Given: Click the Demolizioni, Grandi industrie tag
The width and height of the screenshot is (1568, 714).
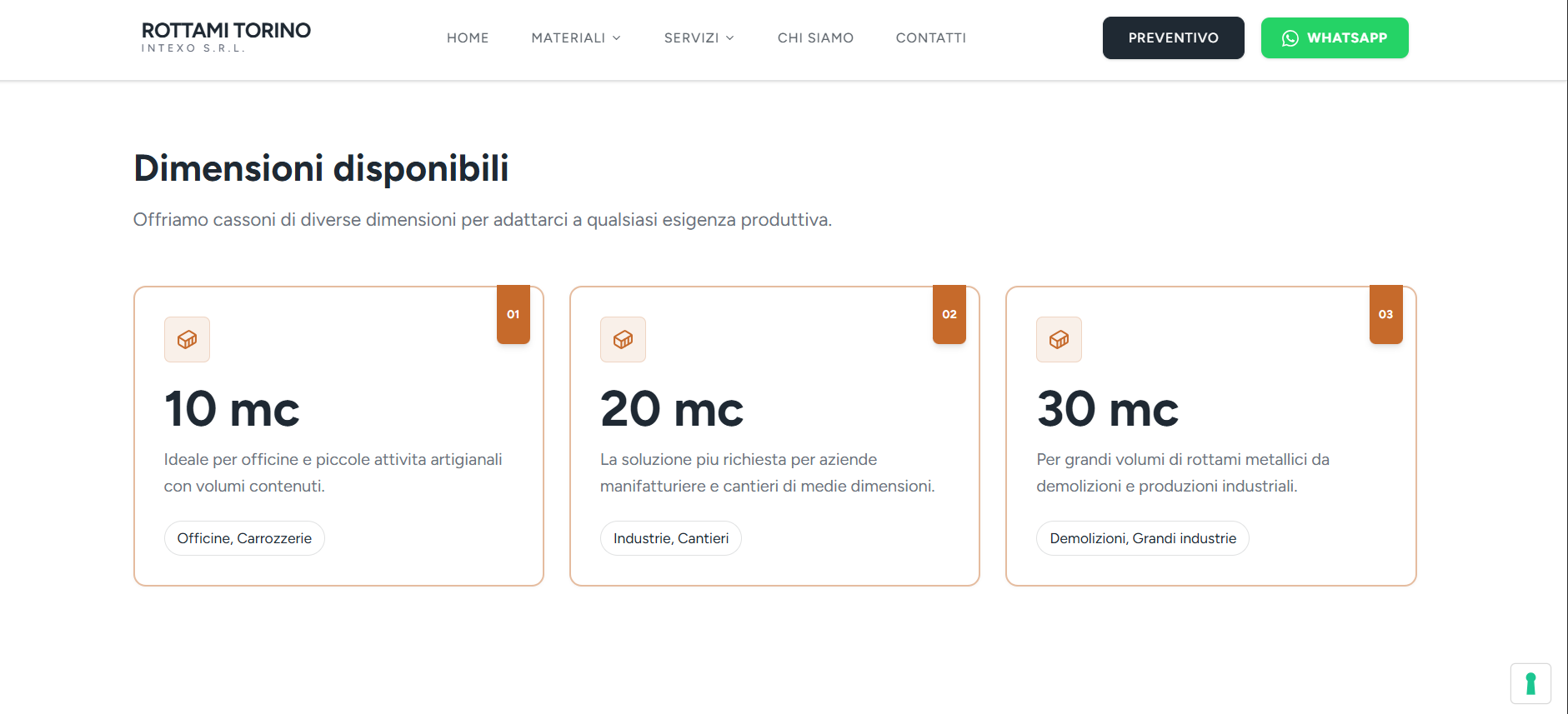Looking at the screenshot, I should (1143, 538).
